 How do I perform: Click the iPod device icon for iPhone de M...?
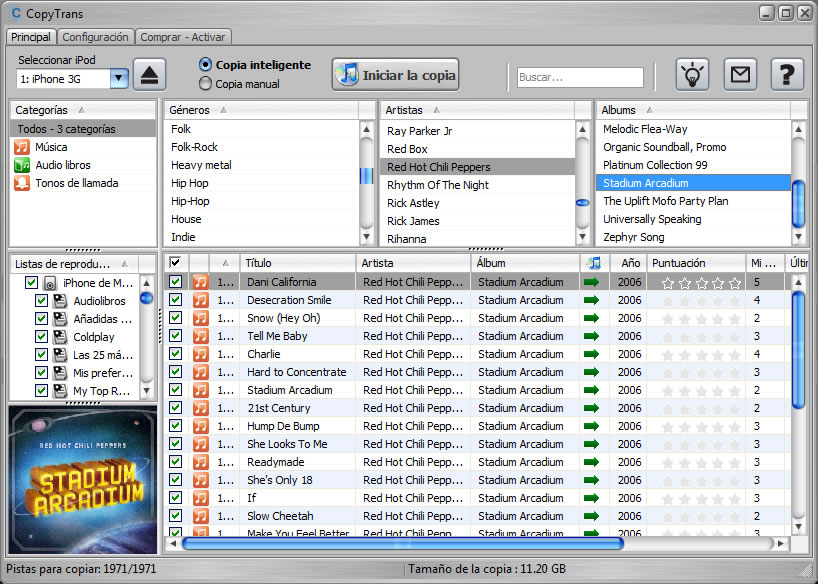click(x=50, y=283)
